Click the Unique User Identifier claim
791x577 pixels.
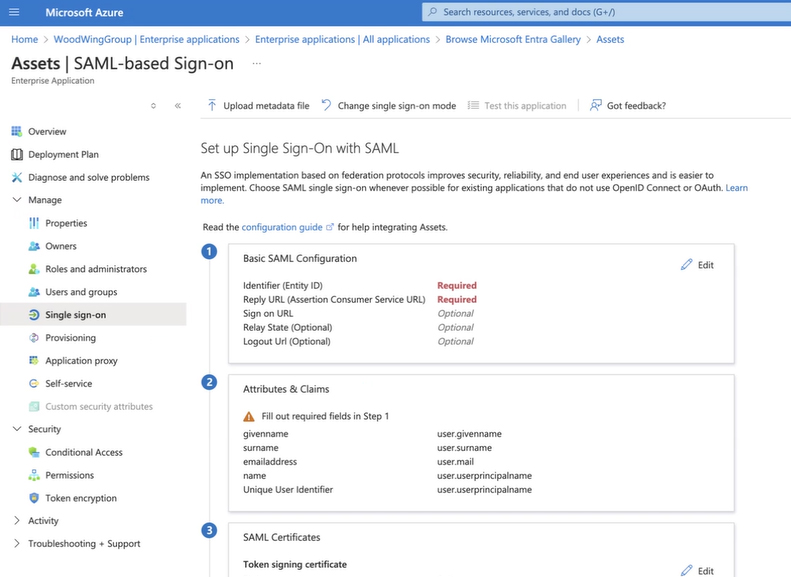288,490
